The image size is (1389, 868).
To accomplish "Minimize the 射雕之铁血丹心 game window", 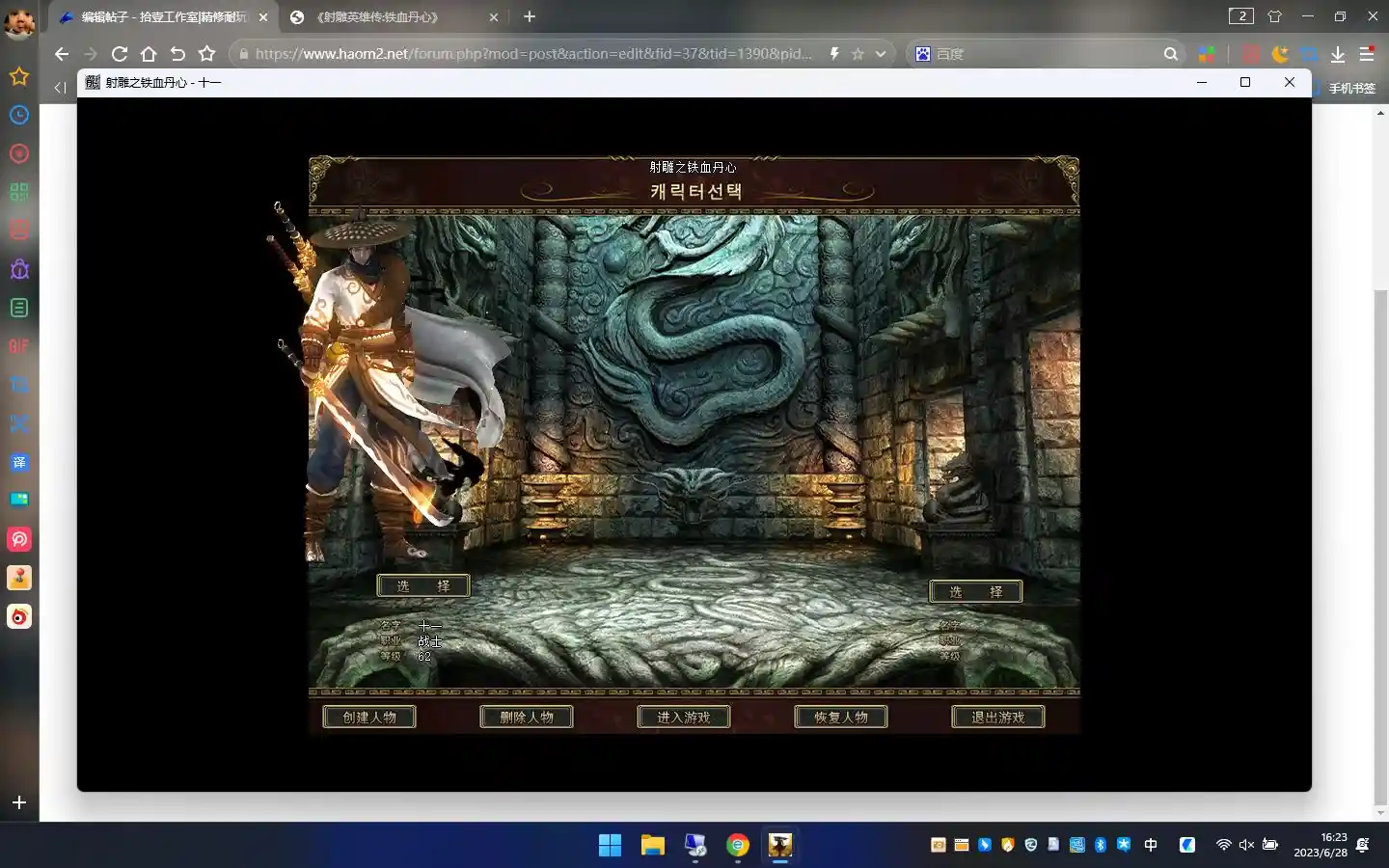I will tap(1202, 82).
